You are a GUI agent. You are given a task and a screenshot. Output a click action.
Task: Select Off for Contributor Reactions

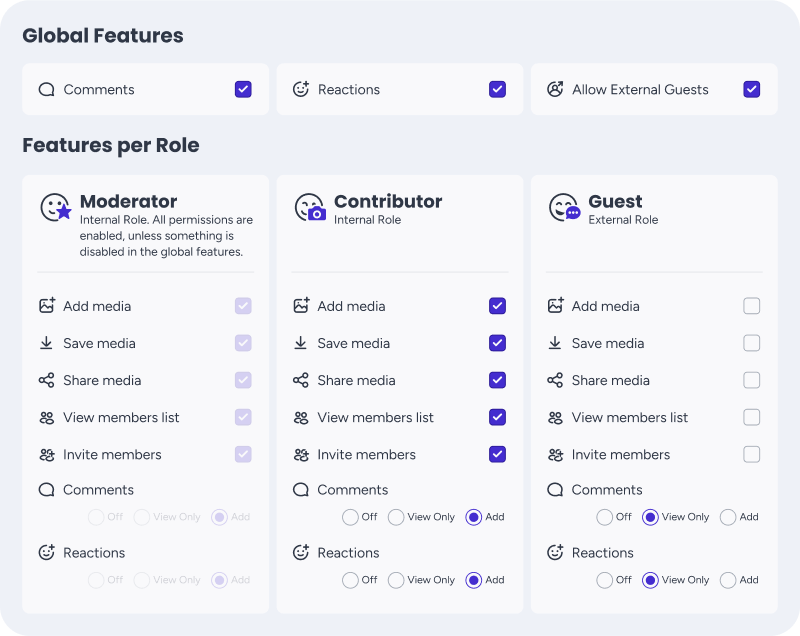[x=351, y=580]
